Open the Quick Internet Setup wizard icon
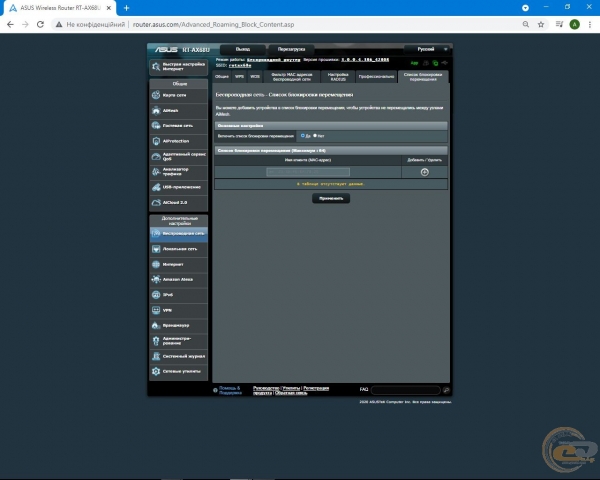 tap(156, 67)
